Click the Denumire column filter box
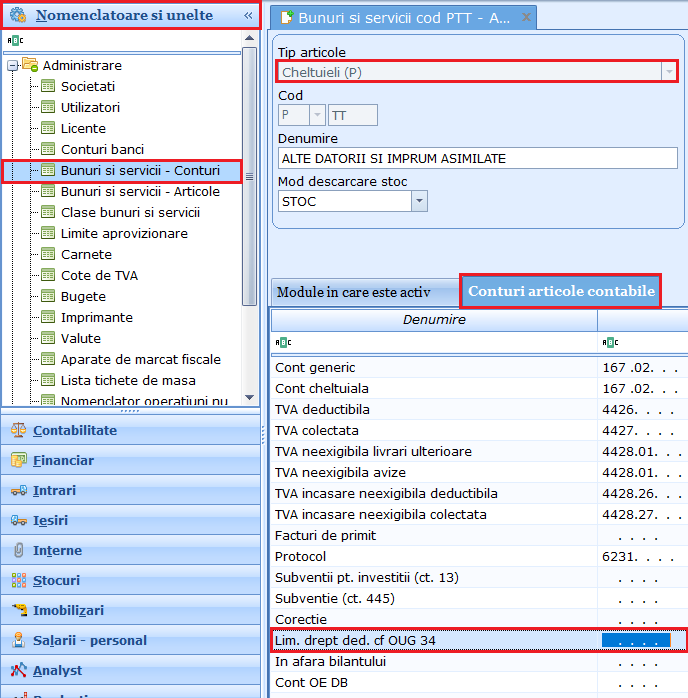Screen dimensions: 688x698 click(434, 341)
